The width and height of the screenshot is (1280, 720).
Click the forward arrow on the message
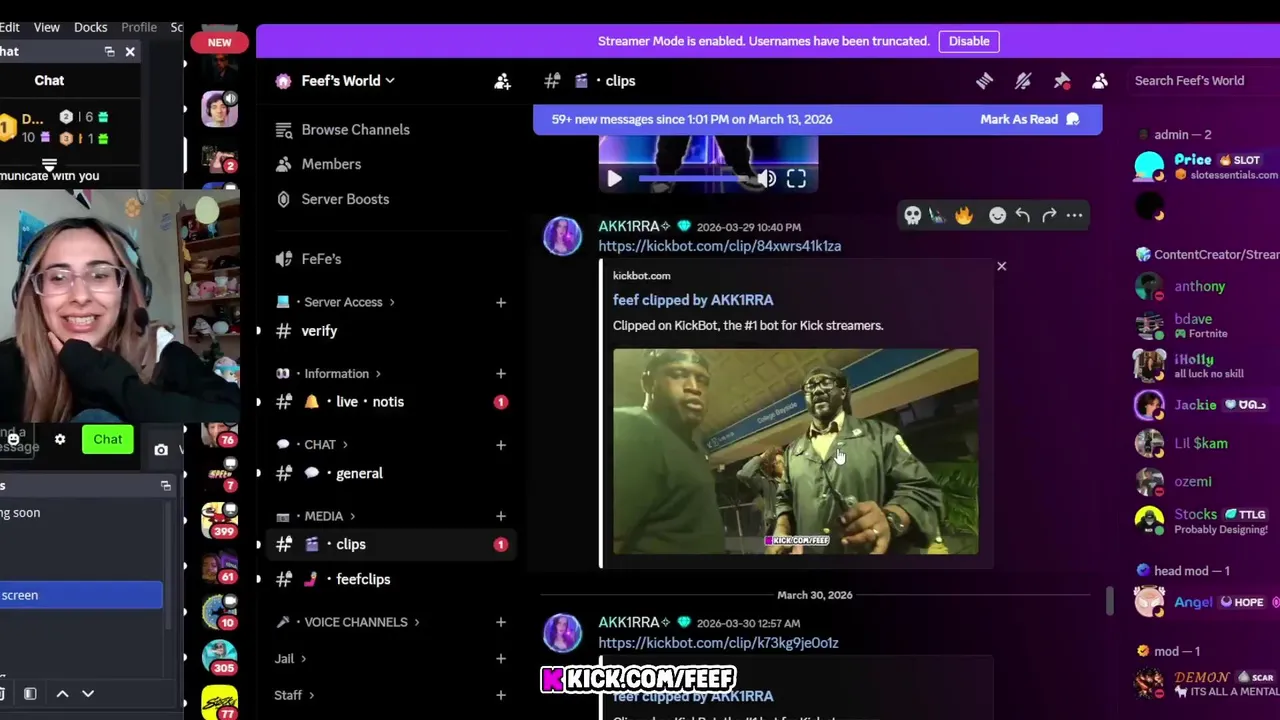click(1049, 215)
